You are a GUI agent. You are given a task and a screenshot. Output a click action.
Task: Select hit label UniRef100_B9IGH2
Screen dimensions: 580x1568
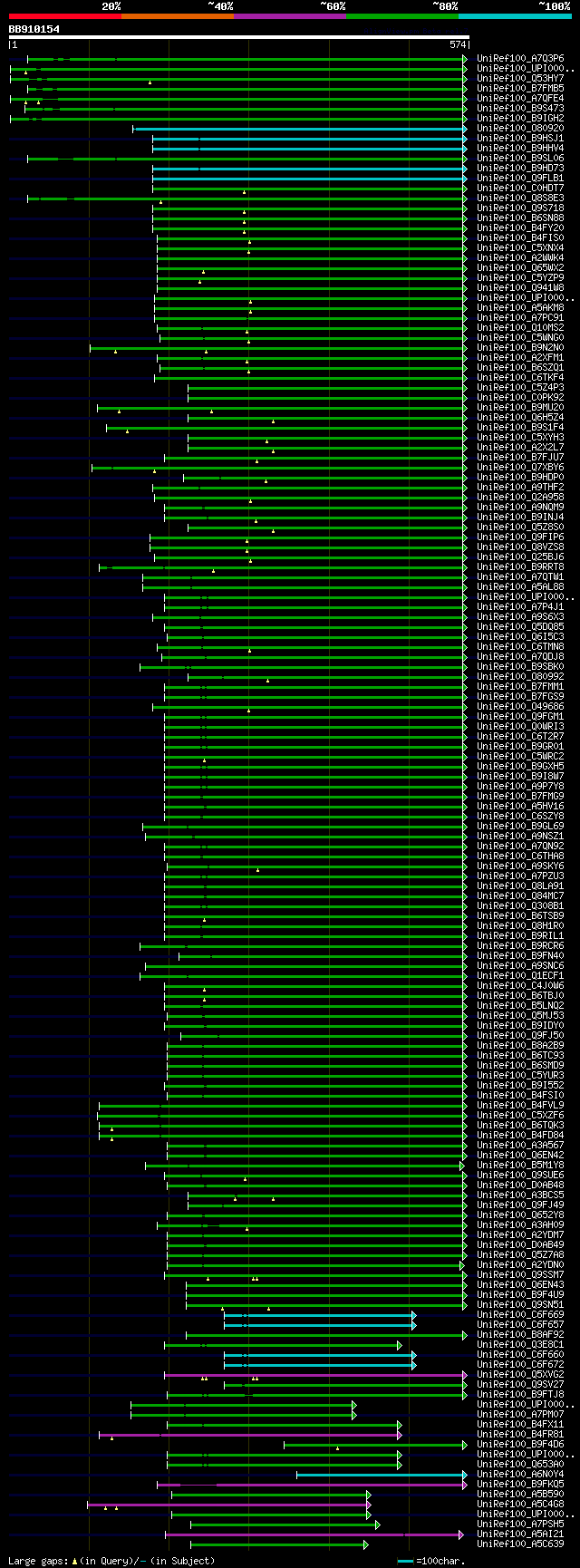(520, 118)
